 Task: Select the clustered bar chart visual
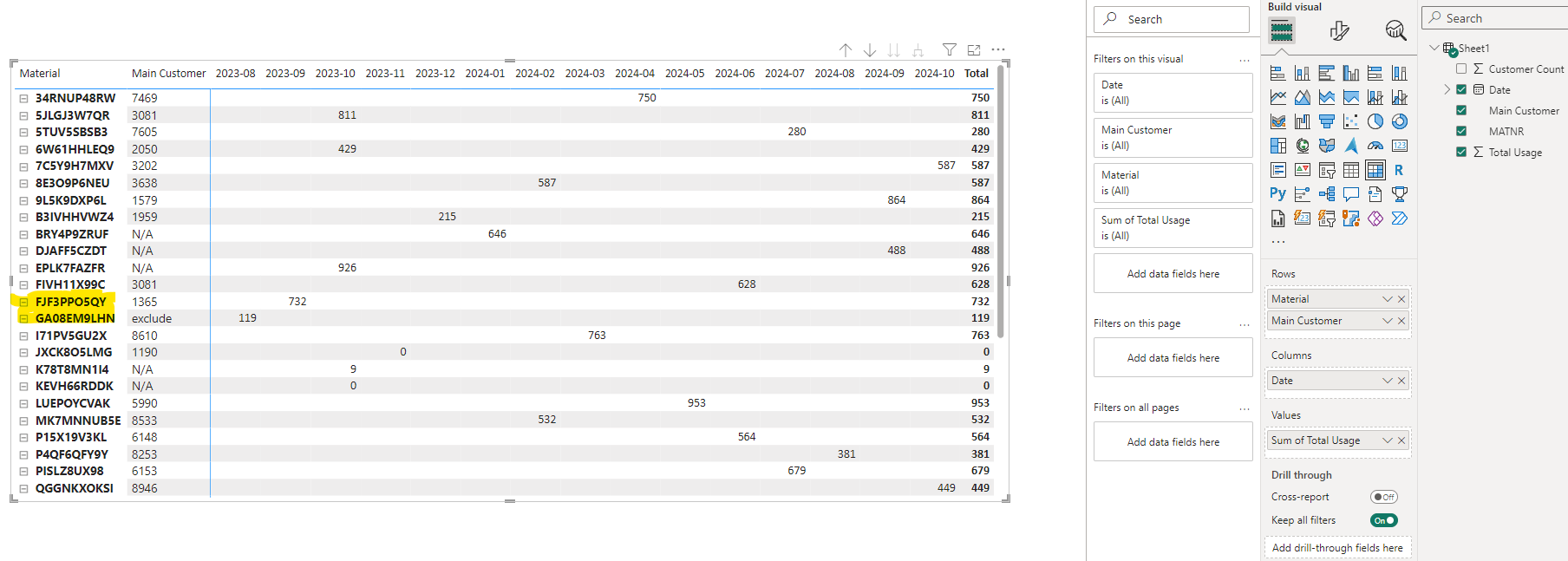tap(1326, 74)
